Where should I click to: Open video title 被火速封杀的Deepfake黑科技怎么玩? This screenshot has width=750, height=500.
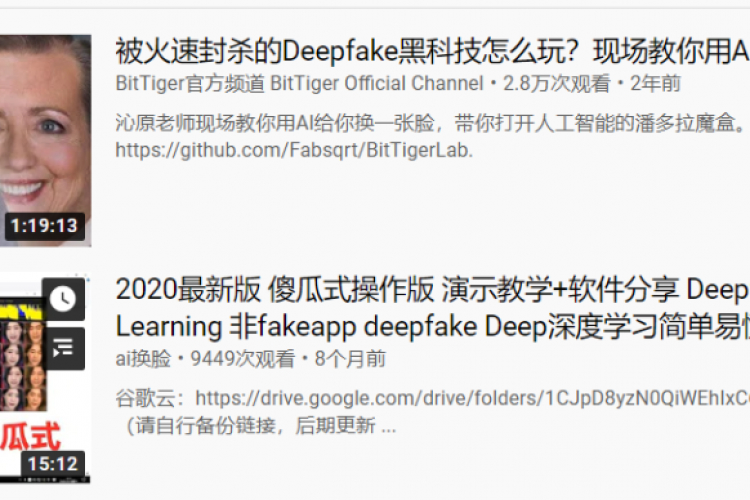432,51
